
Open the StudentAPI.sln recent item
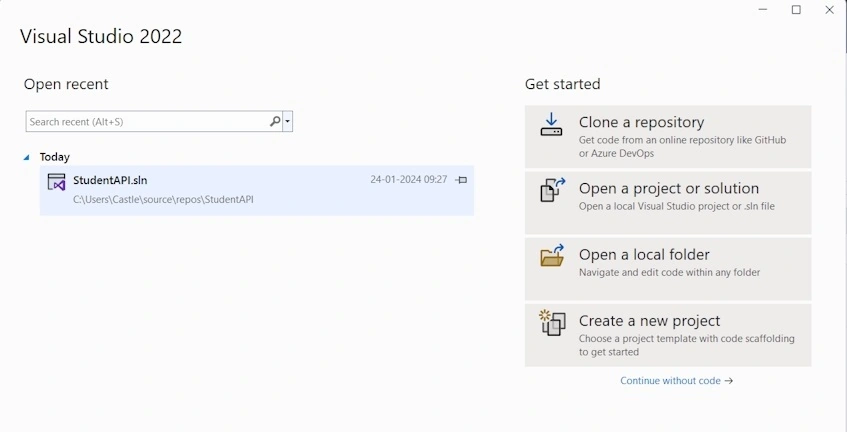(x=257, y=190)
